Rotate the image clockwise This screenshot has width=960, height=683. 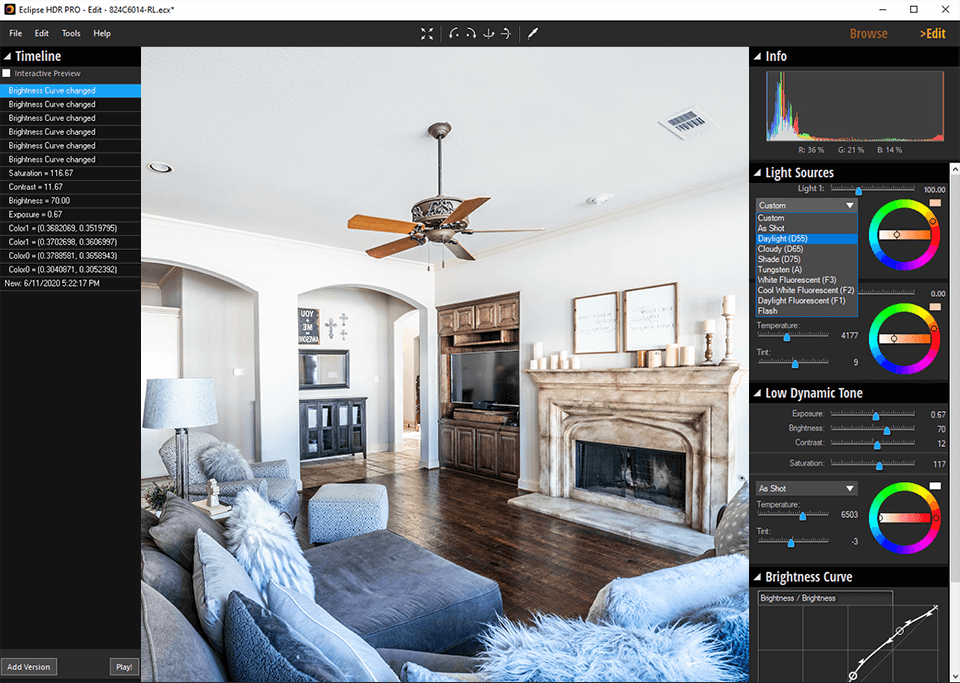[x=471, y=33]
